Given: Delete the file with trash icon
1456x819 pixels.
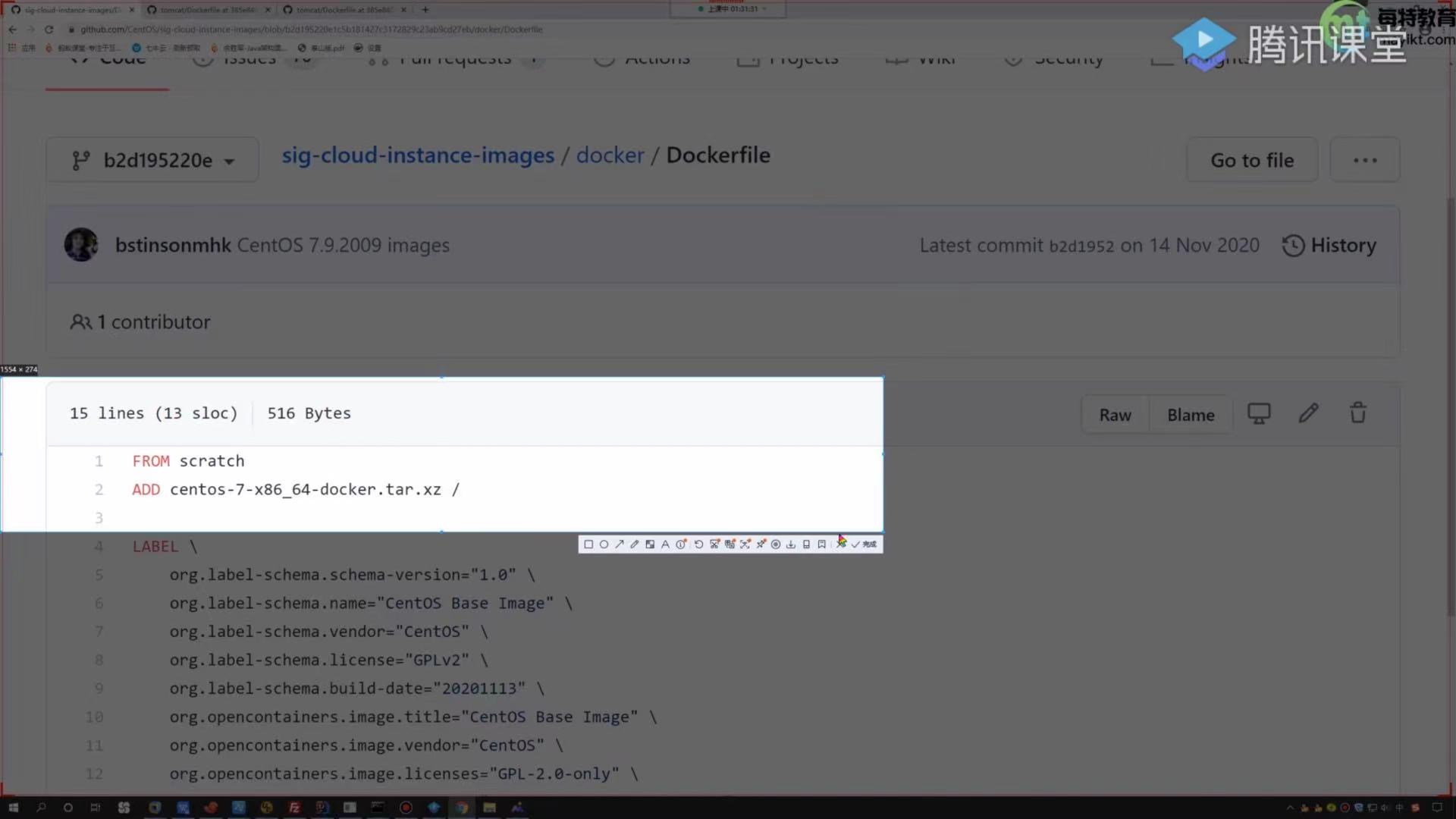Looking at the screenshot, I should pyautogui.click(x=1357, y=413).
